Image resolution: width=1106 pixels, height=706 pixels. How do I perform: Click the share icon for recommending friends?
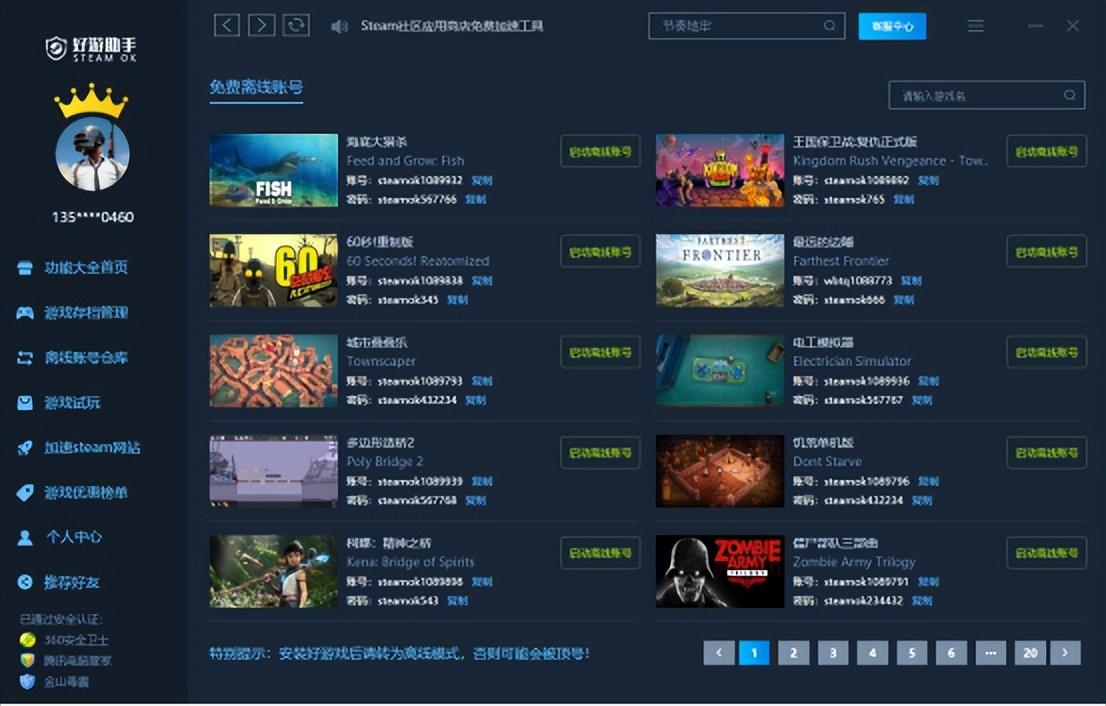point(25,582)
